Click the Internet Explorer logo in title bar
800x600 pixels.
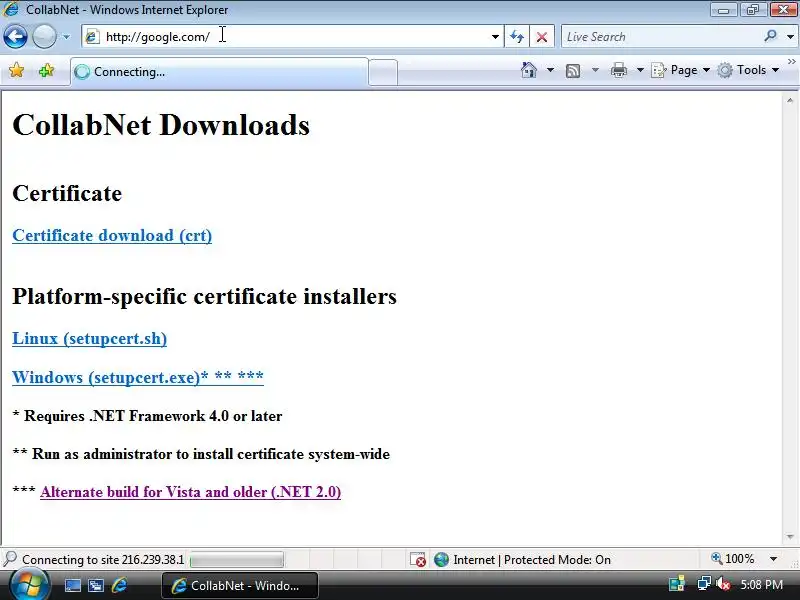[10, 9]
